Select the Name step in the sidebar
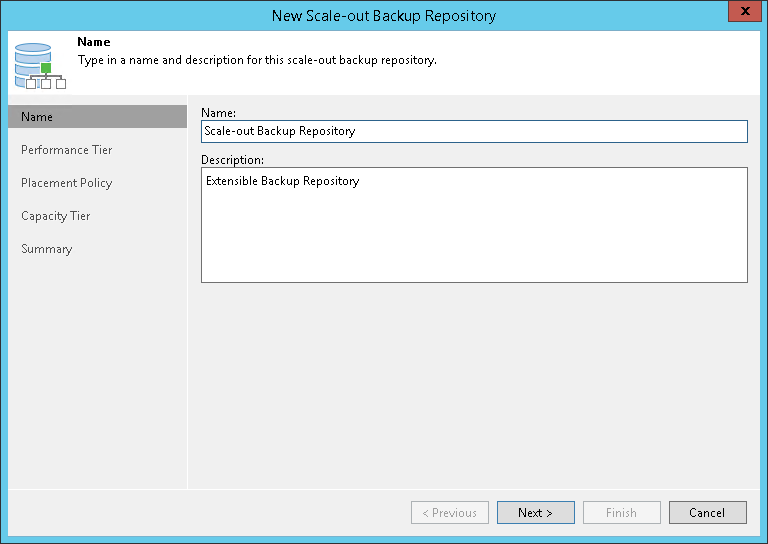Screen dimensions: 768x544 [x=97, y=117]
